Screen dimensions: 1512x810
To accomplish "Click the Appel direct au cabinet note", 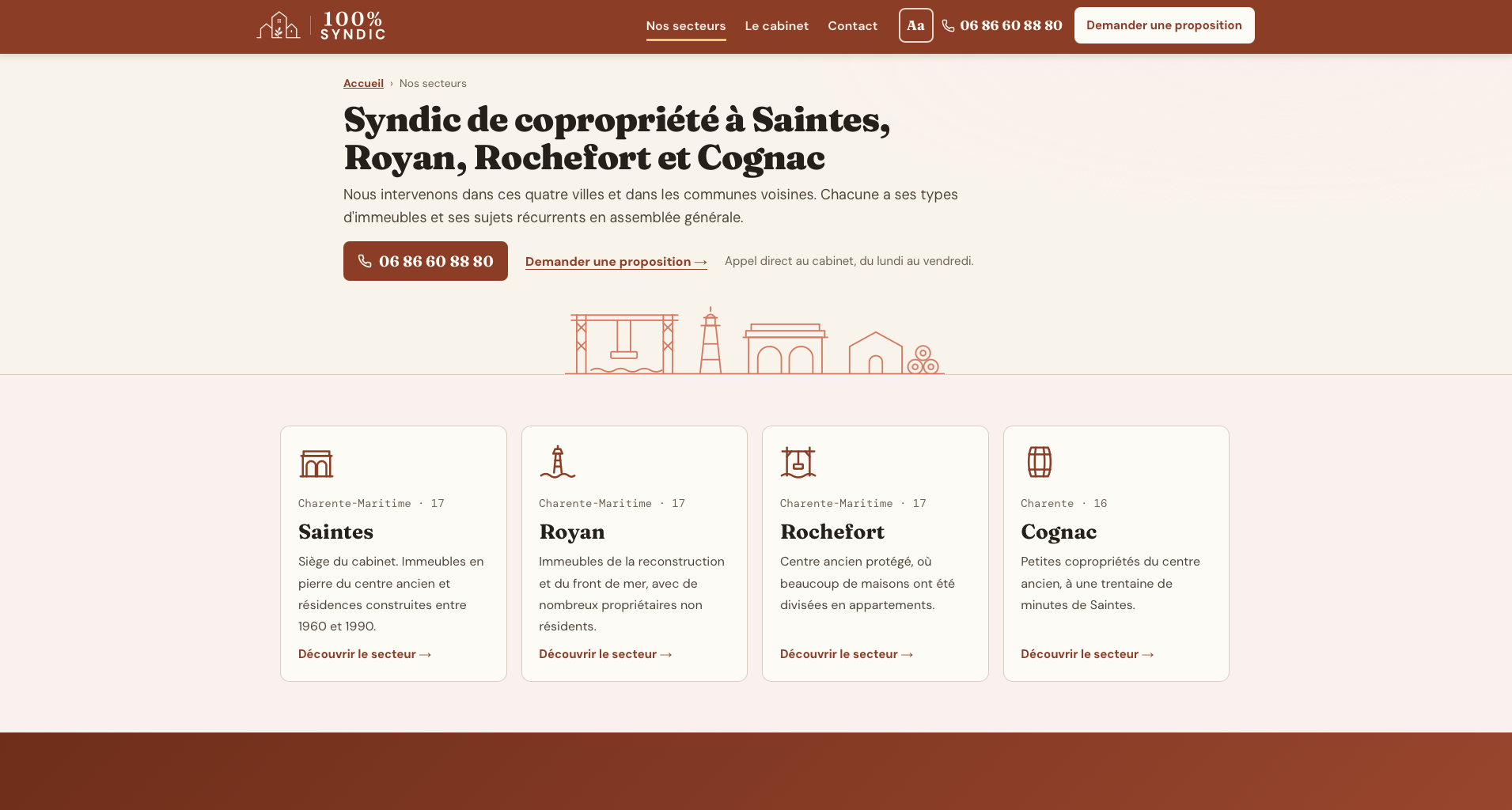I will pos(849,261).
